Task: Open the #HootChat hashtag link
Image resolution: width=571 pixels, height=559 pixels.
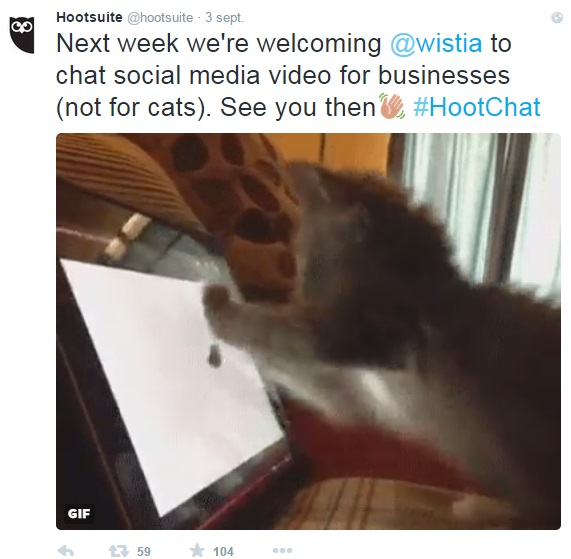Action: pyautogui.click(x=477, y=107)
